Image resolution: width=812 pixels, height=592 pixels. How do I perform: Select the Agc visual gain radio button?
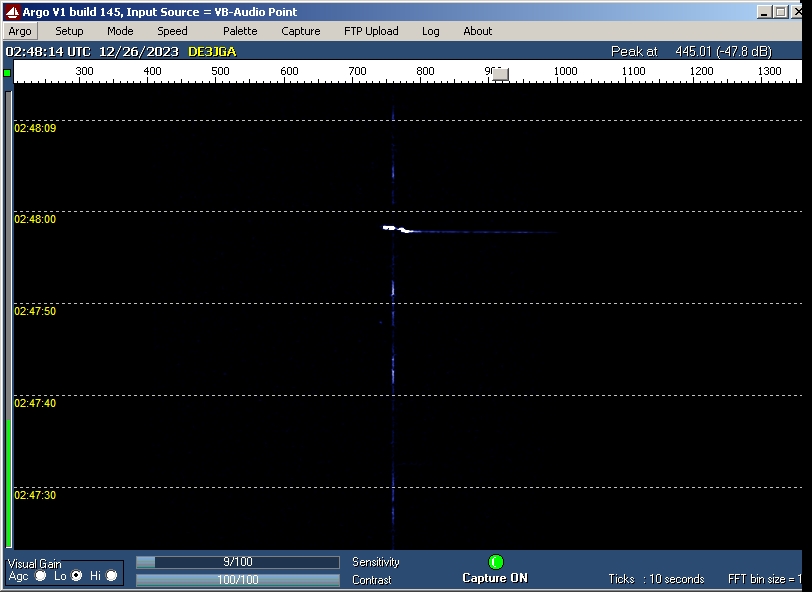pos(40,575)
